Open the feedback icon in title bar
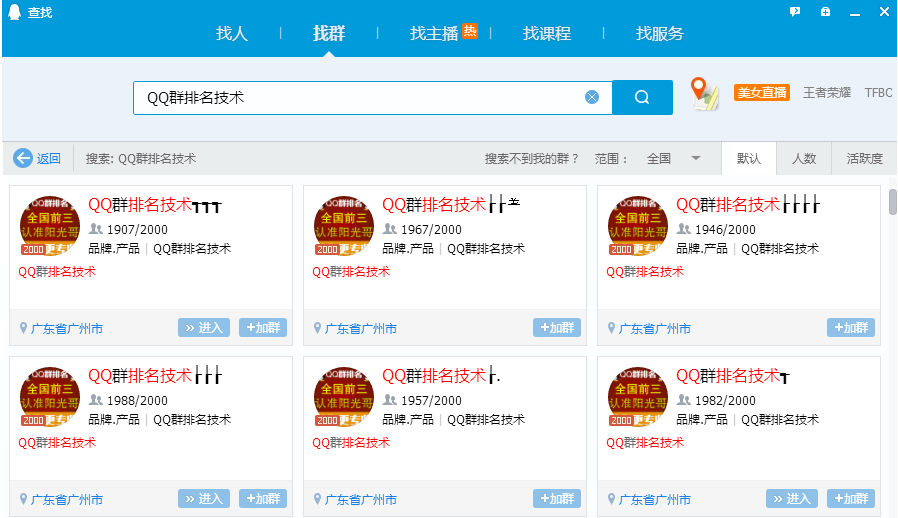898x518 pixels. (x=795, y=12)
